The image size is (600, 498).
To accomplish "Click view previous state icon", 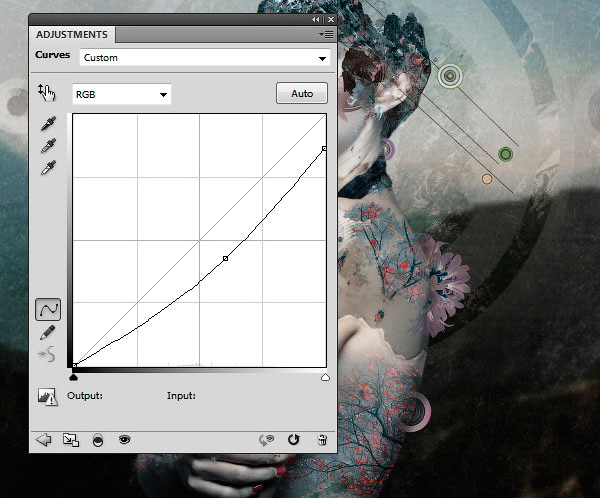I will click(267, 440).
